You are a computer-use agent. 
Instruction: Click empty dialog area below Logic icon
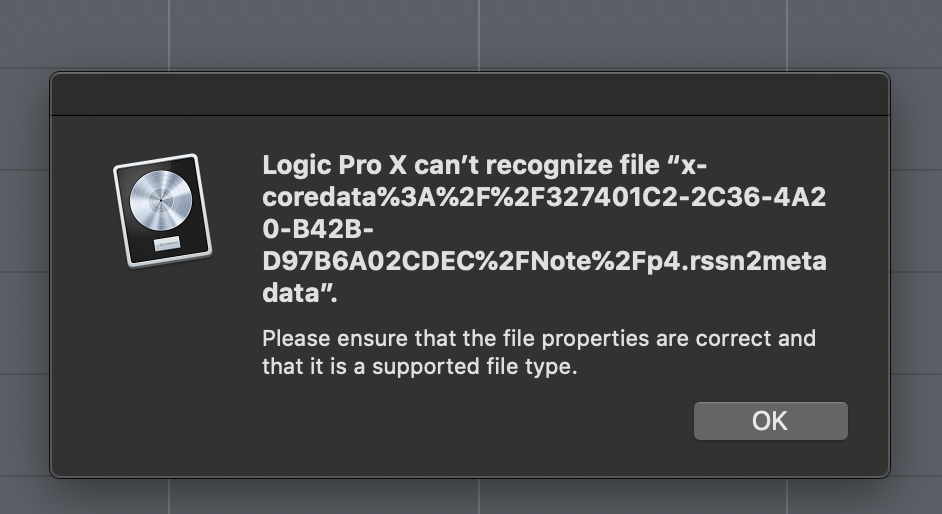point(162,370)
